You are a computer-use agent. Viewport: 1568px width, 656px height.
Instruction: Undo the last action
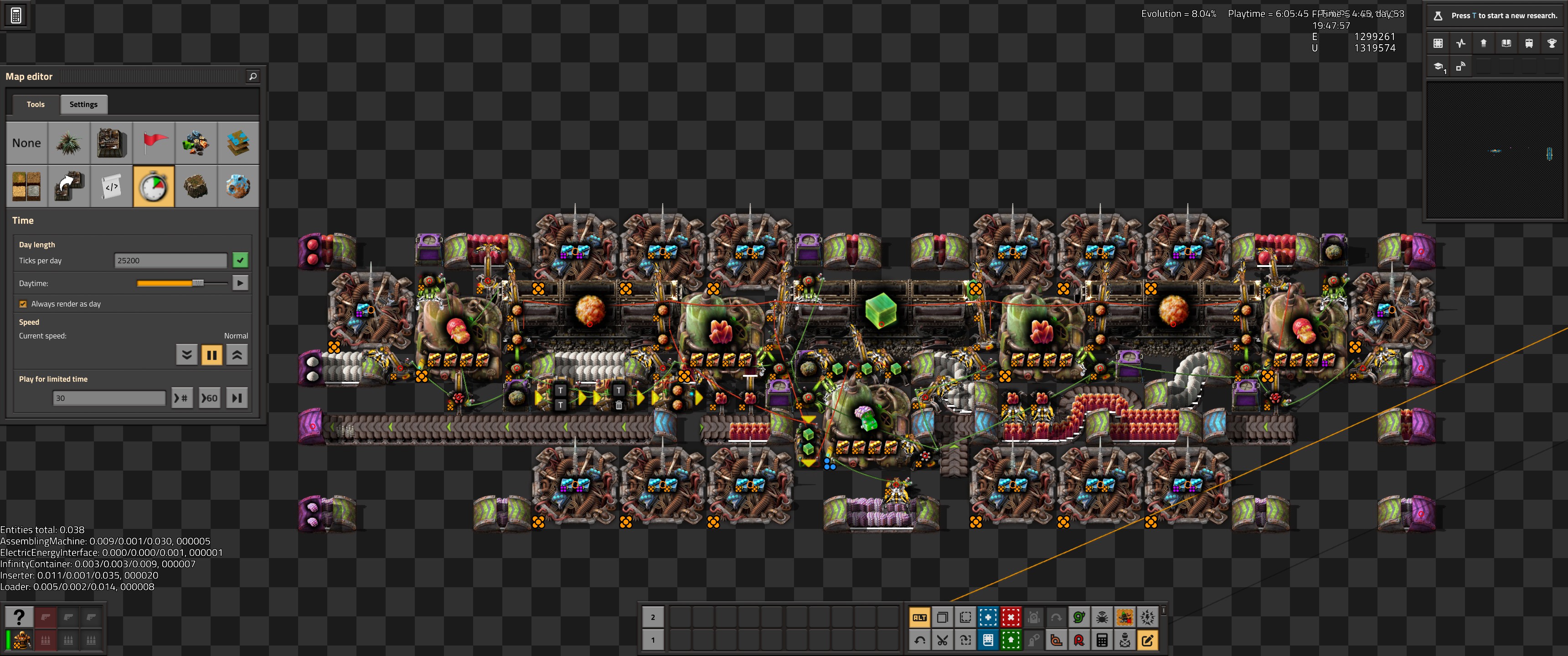920,640
